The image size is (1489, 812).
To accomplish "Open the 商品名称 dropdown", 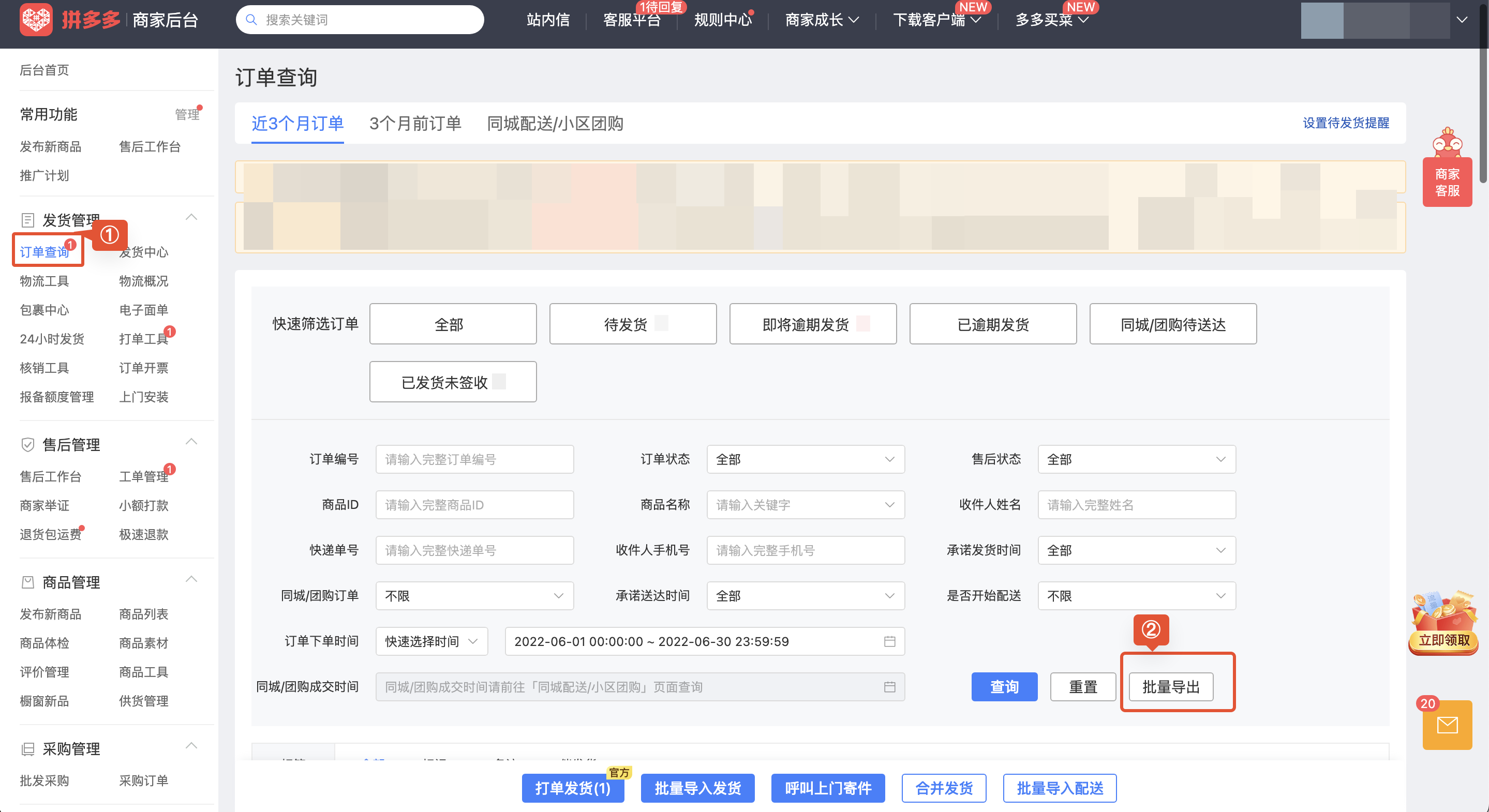I will pyautogui.click(x=805, y=505).
